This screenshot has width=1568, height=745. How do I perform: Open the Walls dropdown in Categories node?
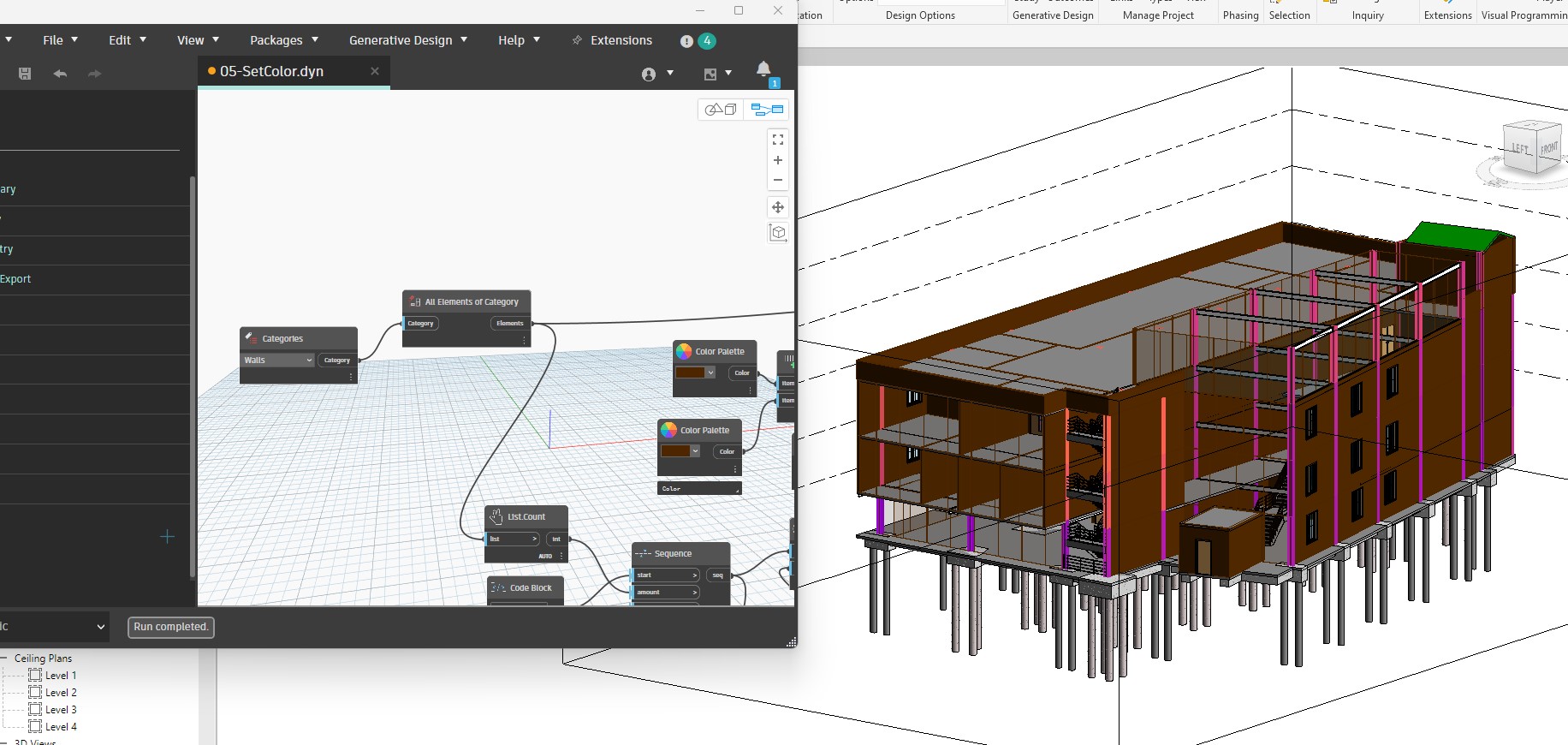278,361
